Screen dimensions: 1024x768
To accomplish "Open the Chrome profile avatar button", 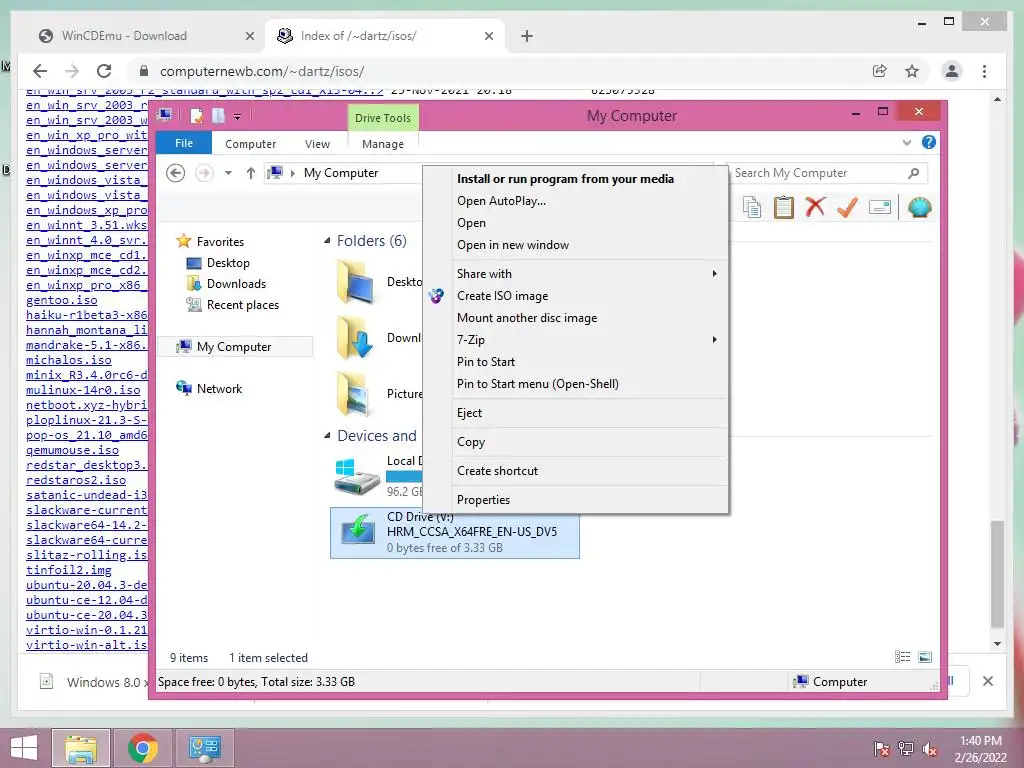I will 952,71.
